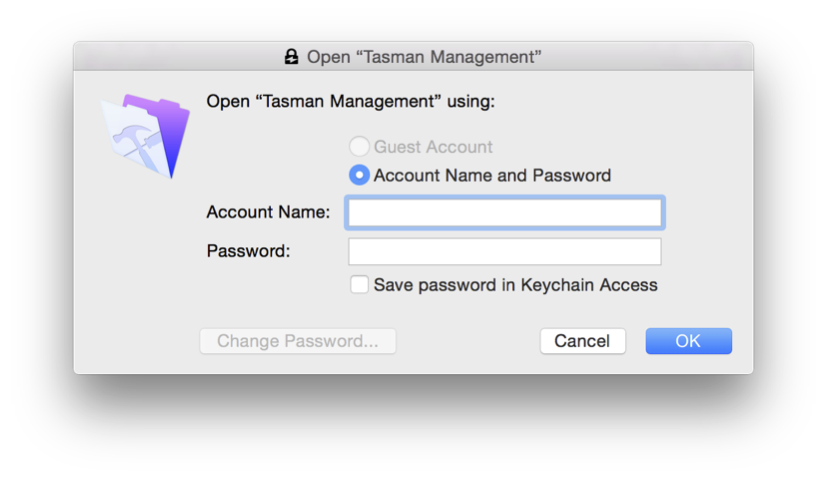Cancel opening Tasman Management

pyautogui.click(x=583, y=341)
